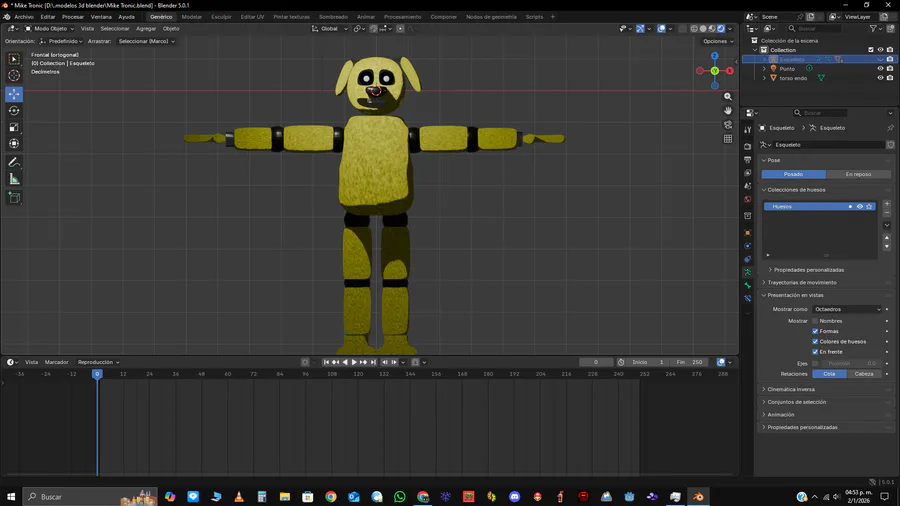This screenshot has height=506, width=900.
Task: Click the current frame number field
Action: click(596, 362)
